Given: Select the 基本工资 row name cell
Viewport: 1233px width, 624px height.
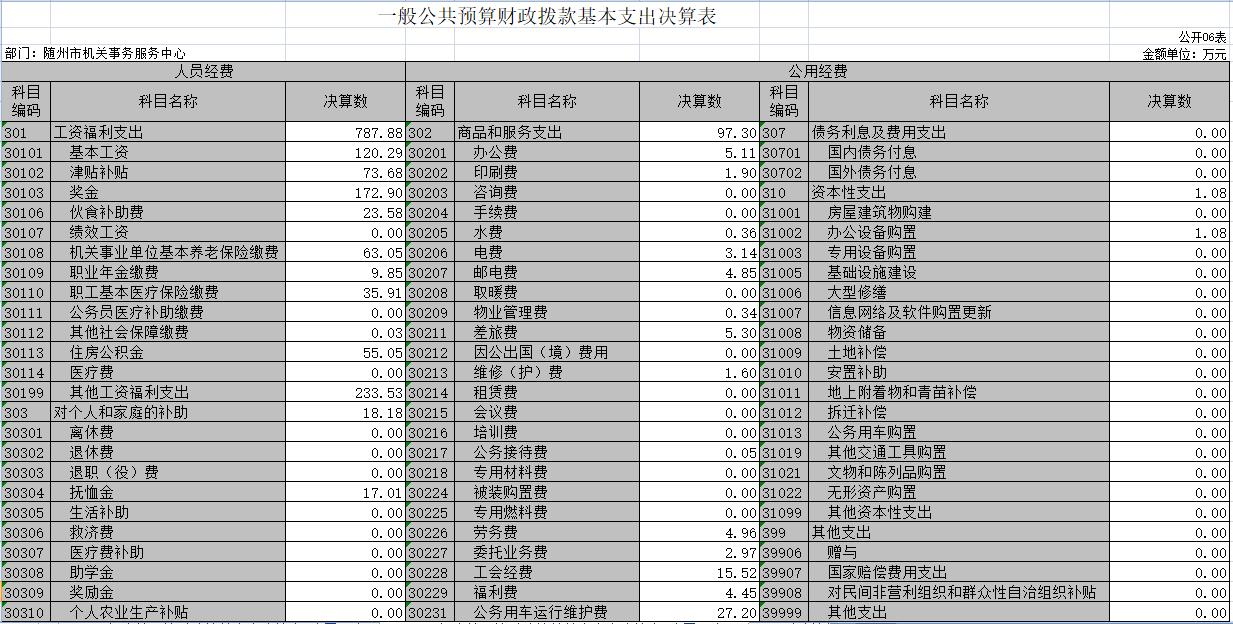Looking at the screenshot, I should [98, 153].
